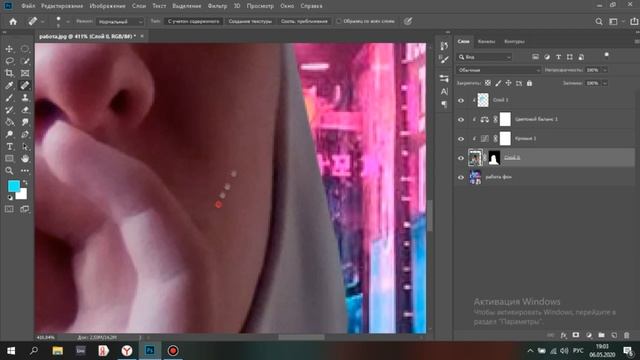Open the Edit Toolbar three-dots button
Image resolution: width=640 pixels, height=360 pixels.
tap(25, 171)
